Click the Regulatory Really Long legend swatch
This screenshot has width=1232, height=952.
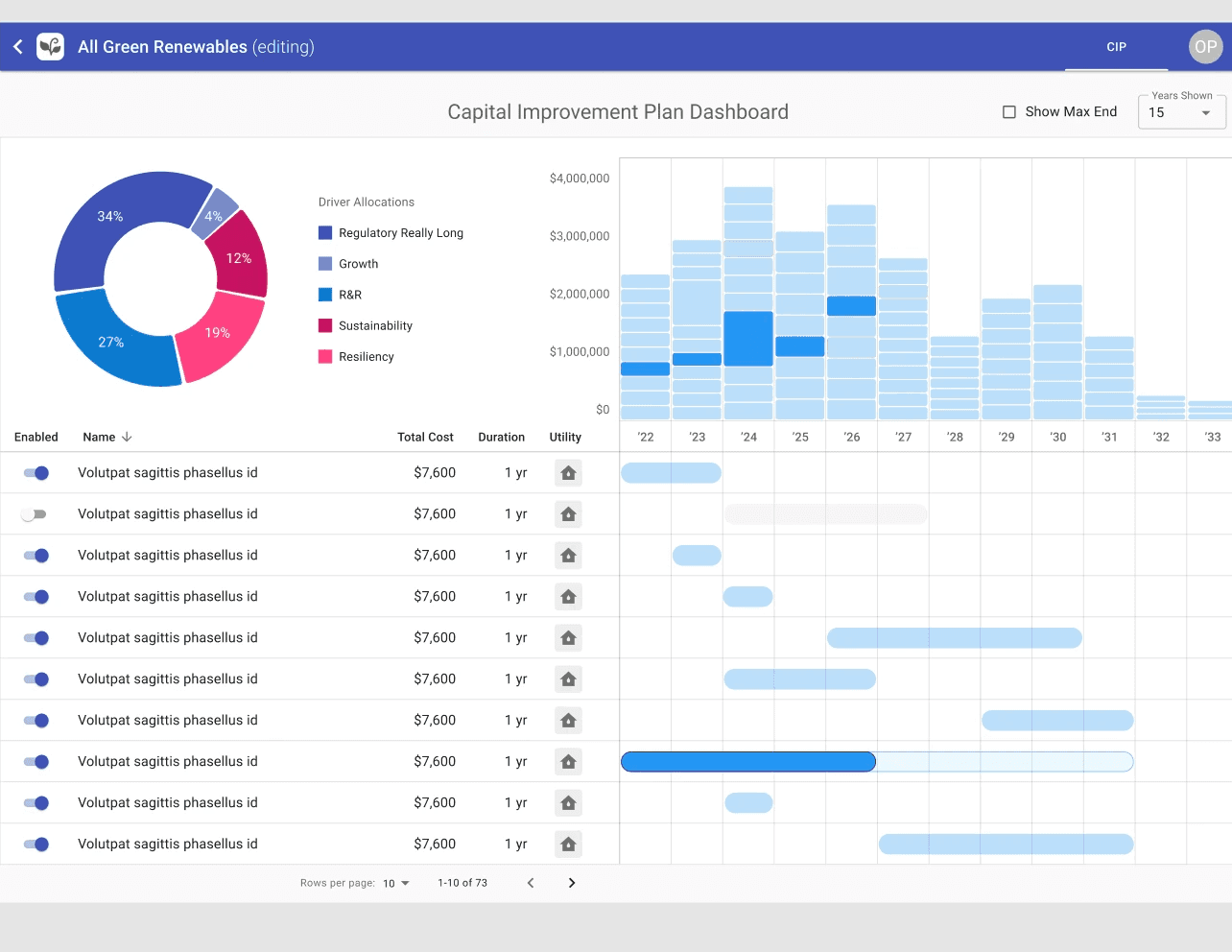325,233
